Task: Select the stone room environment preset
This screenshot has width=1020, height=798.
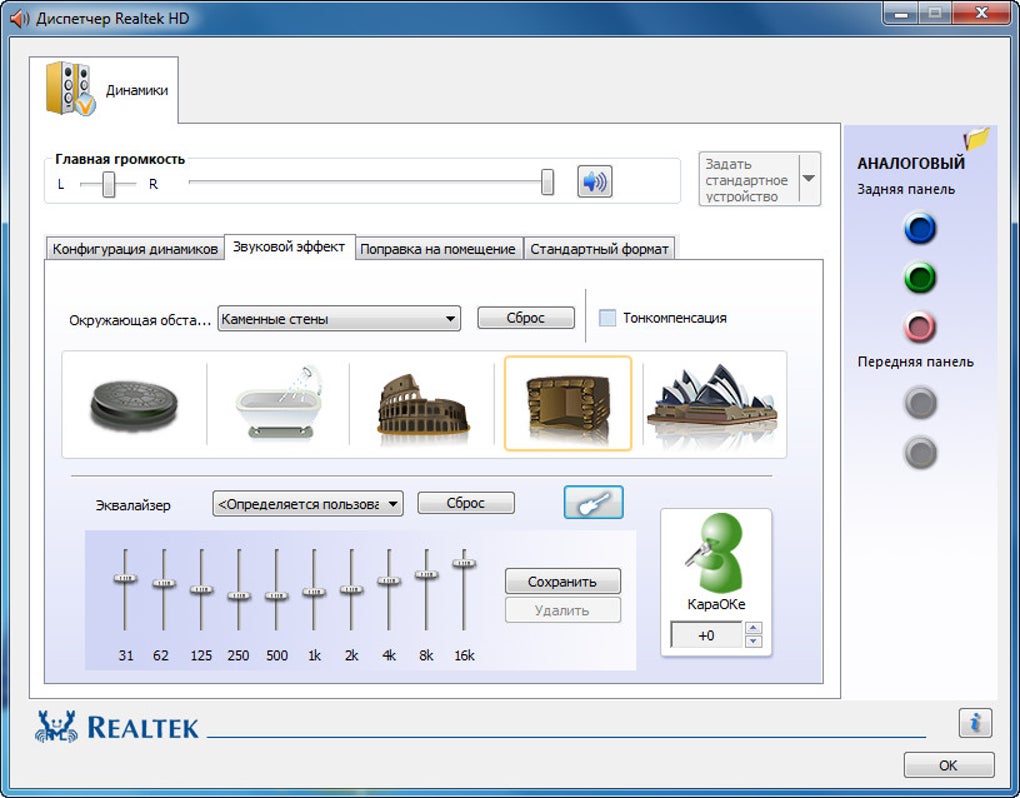Action: pos(568,403)
